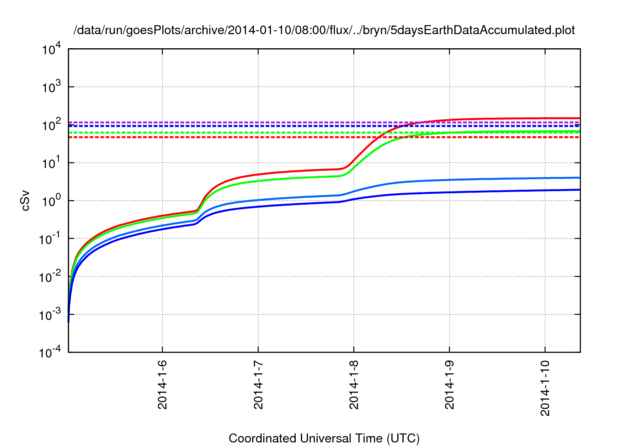Select the 10^-3 y-axis tick label
The image size is (640, 448).
(49, 314)
